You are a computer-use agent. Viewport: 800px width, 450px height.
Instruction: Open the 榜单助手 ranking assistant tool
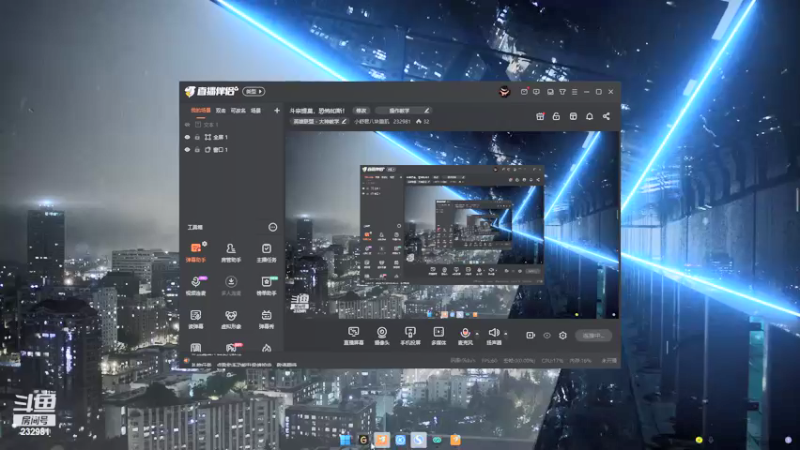pyautogui.click(x=266, y=286)
